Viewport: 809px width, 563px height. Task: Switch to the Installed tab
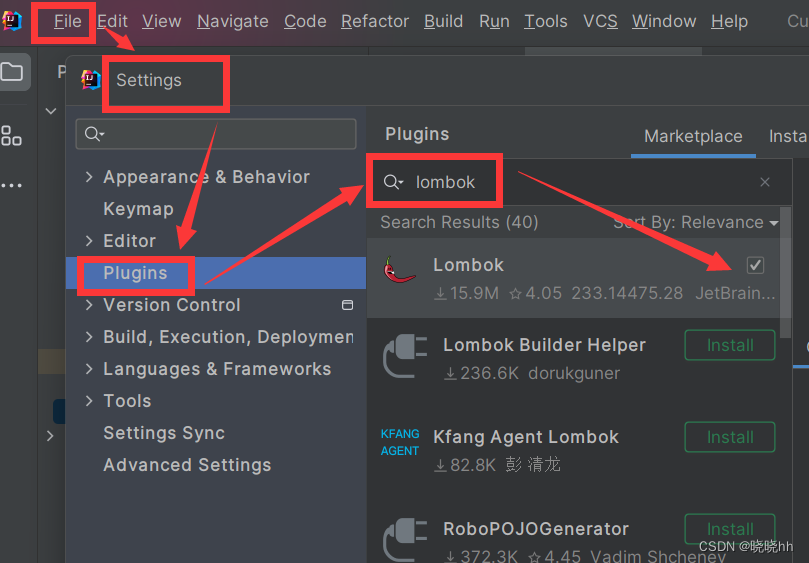tap(788, 136)
